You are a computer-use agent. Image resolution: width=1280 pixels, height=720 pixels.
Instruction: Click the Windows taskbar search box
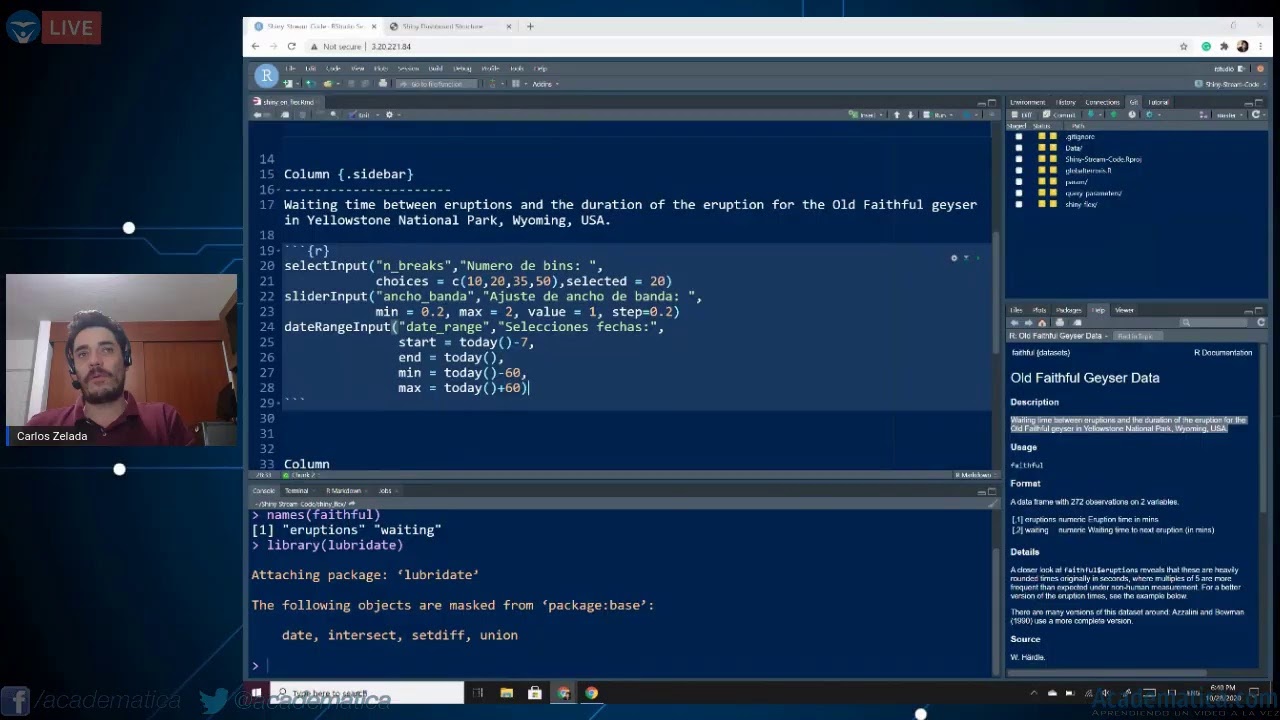click(x=366, y=693)
